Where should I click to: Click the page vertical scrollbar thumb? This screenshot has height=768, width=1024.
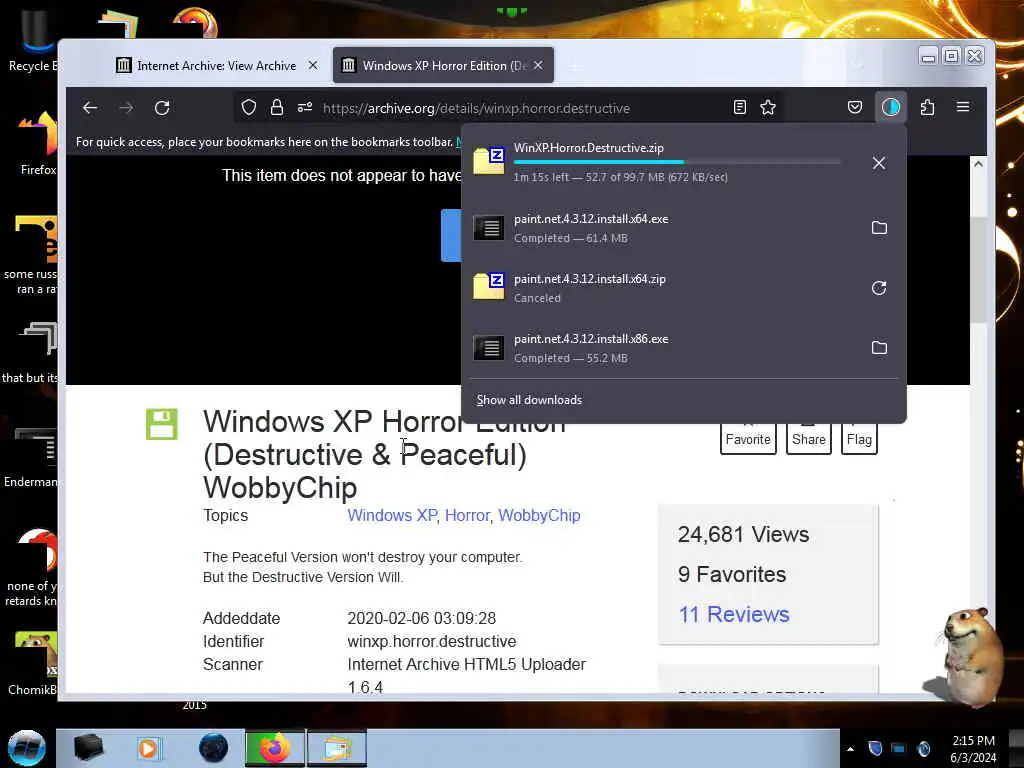[x=978, y=268]
